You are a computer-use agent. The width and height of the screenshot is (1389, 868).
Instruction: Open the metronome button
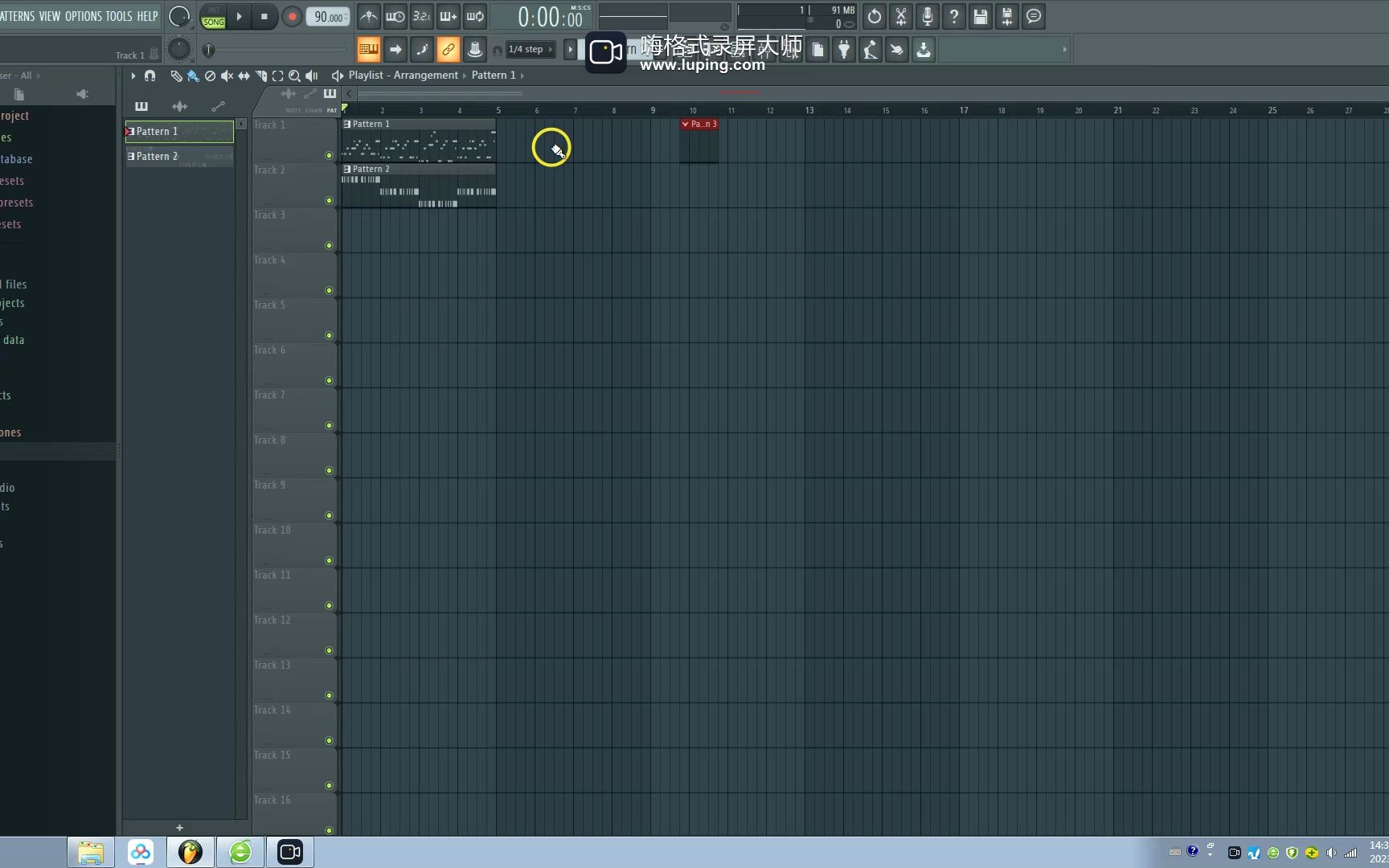368,16
